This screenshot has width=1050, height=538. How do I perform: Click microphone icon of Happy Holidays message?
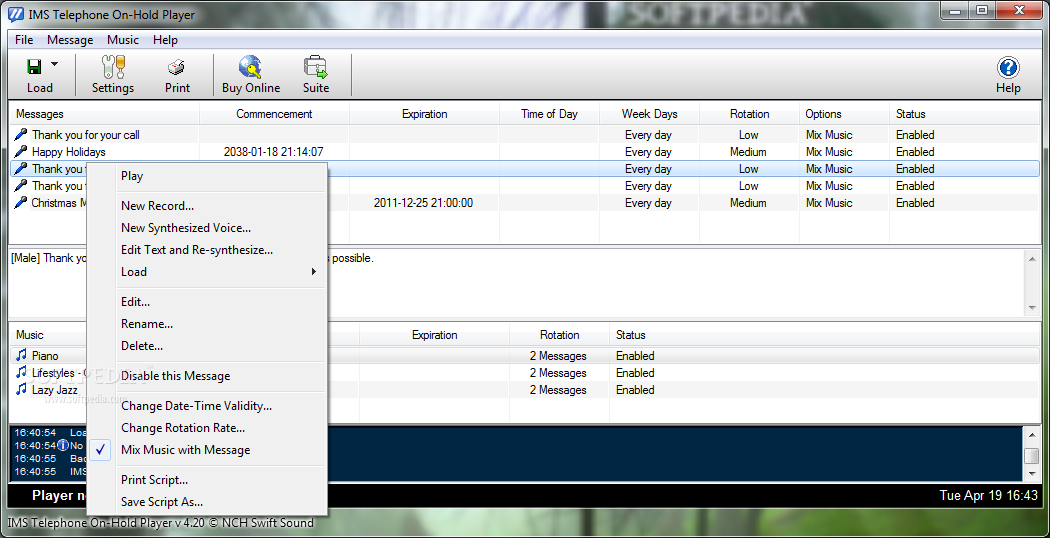point(21,152)
